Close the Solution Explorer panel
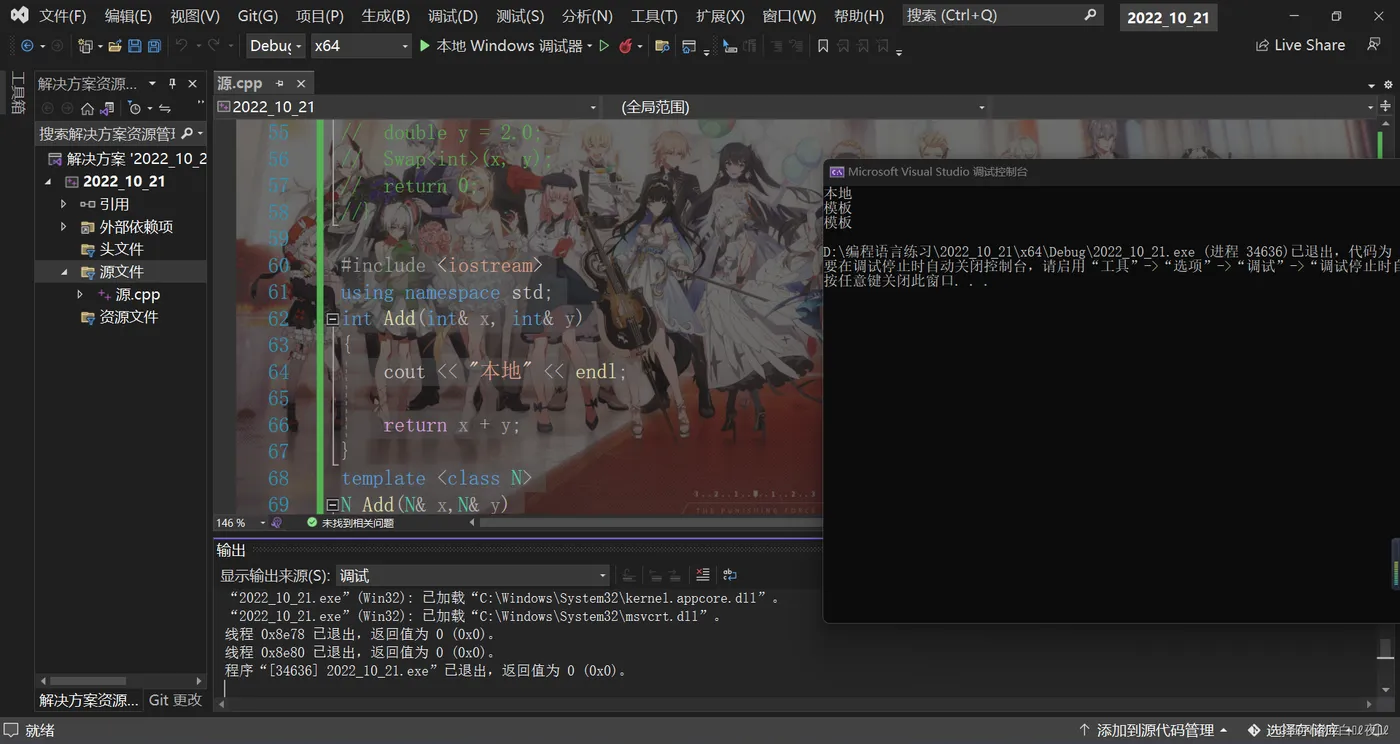The width and height of the screenshot is (1400, 744). (193, 83)
